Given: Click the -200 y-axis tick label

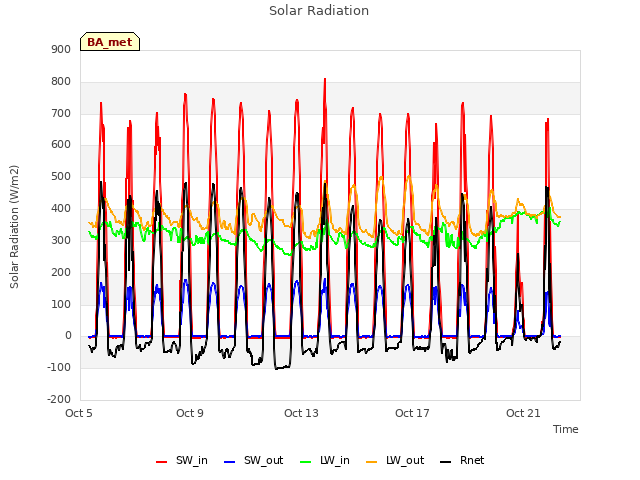Looking at the screenshot, I should pos(59,399).
